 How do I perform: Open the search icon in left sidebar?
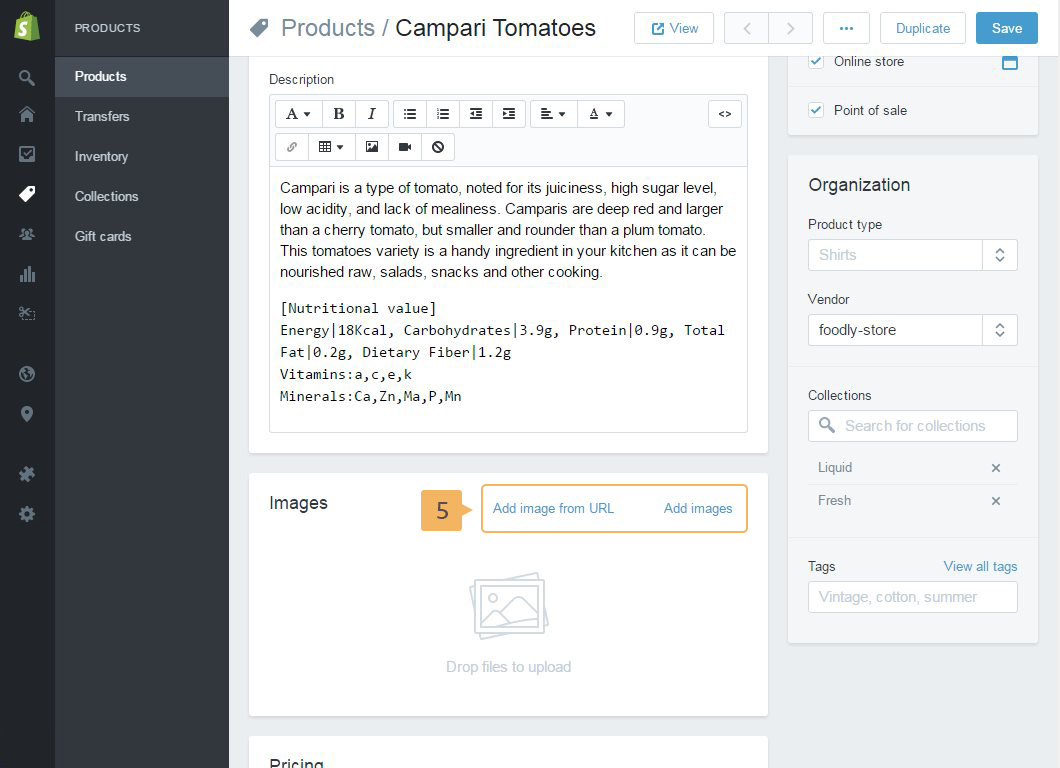click(27, 77)
